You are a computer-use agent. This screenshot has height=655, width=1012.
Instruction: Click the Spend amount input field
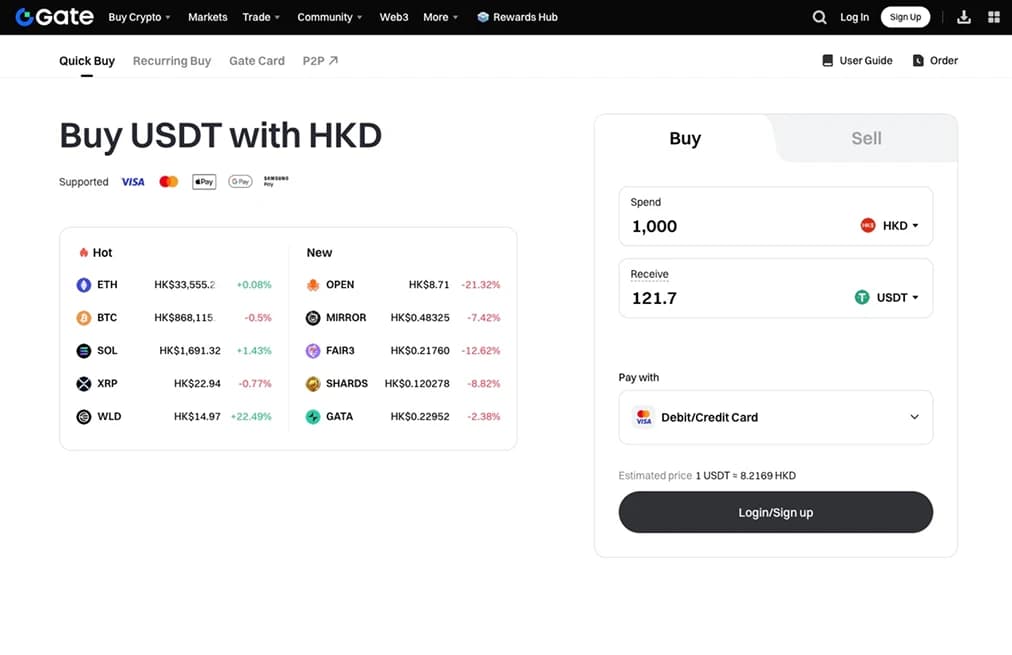pos(735,227)
